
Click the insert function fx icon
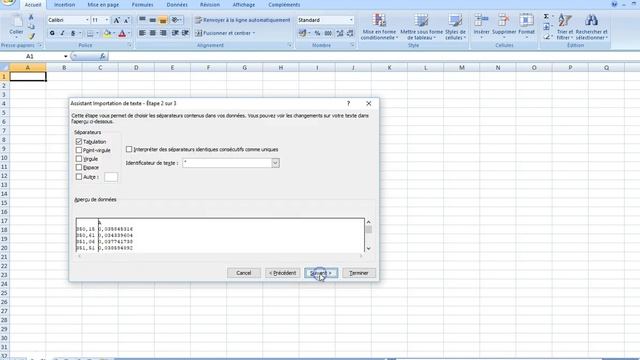[x=102, y=56]
